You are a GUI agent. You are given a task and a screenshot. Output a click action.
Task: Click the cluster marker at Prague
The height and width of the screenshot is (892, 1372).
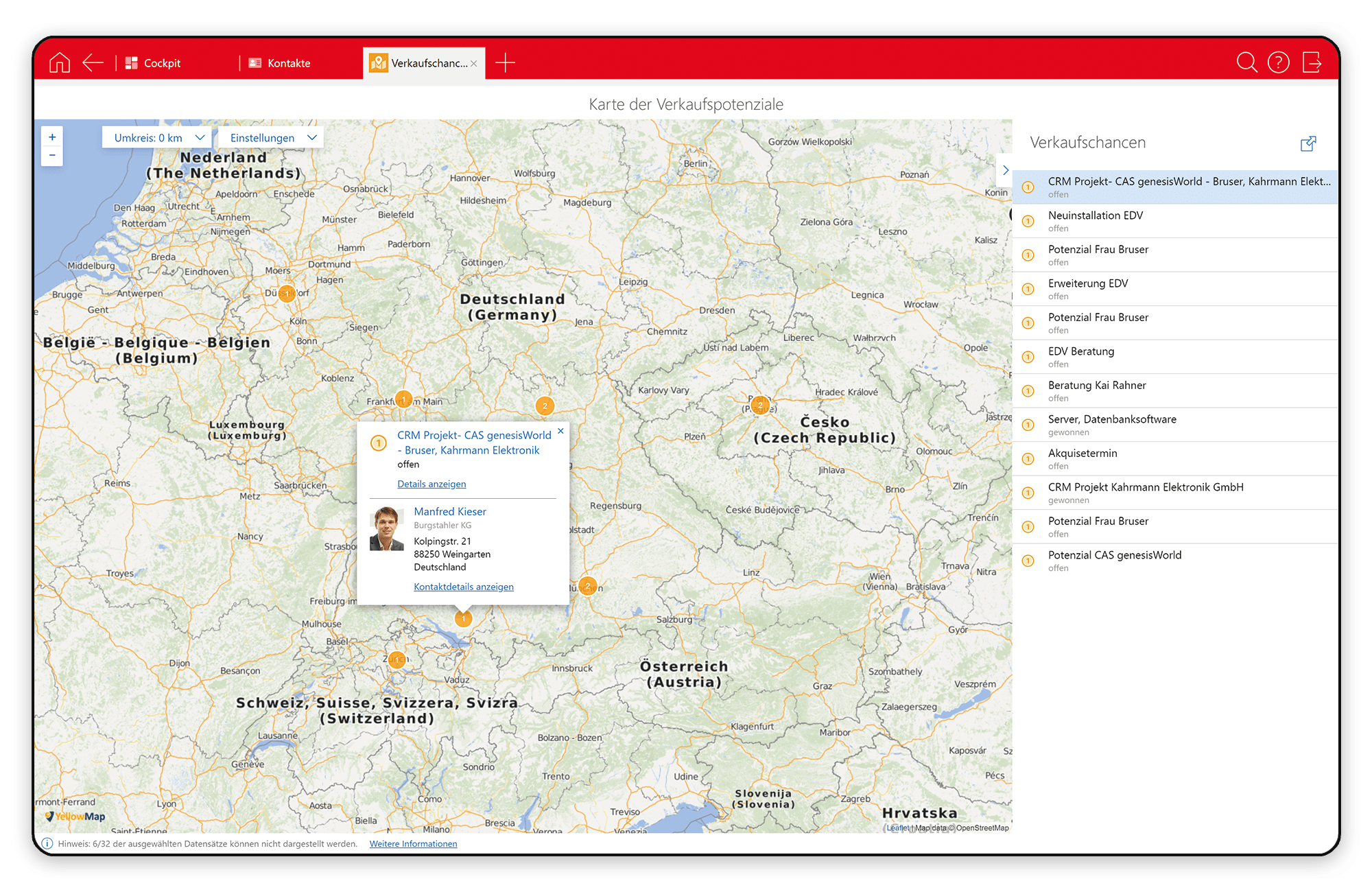click(760, 406)
